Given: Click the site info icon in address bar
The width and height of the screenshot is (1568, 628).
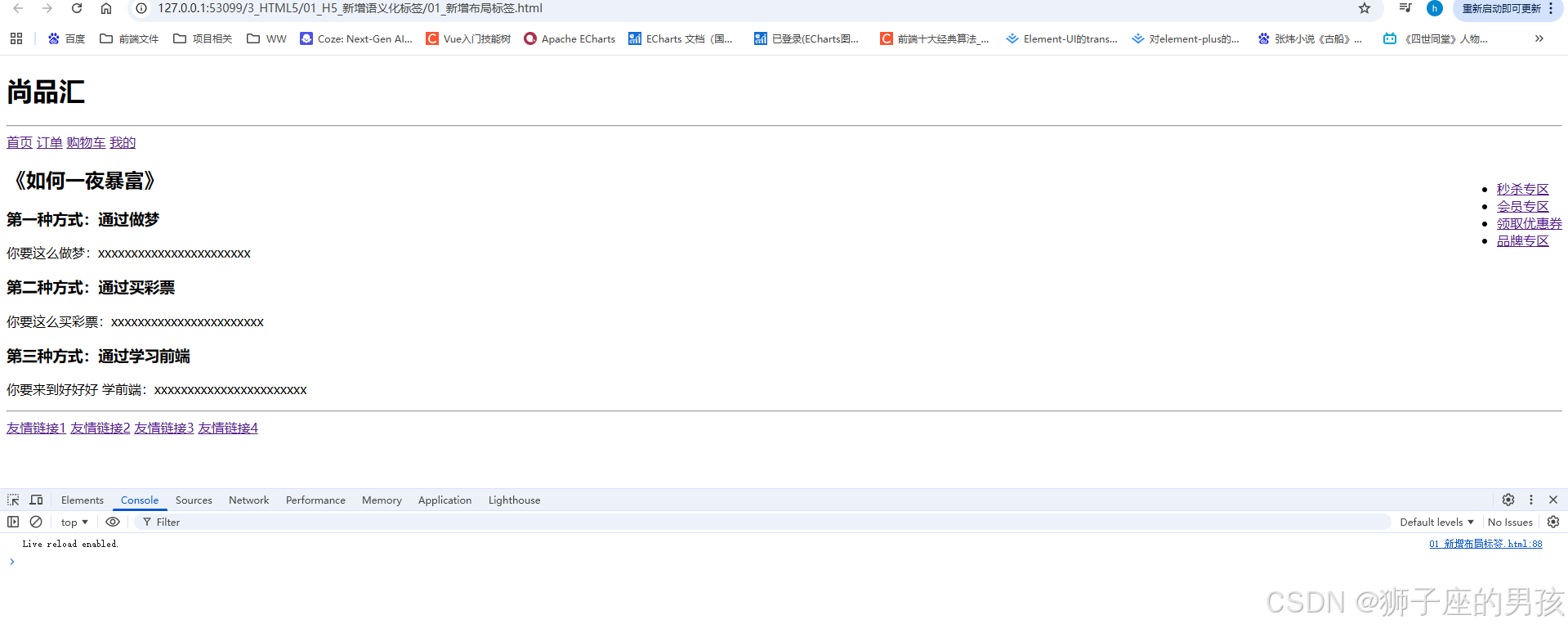Looking at the screenshot, I should (141, 8).
